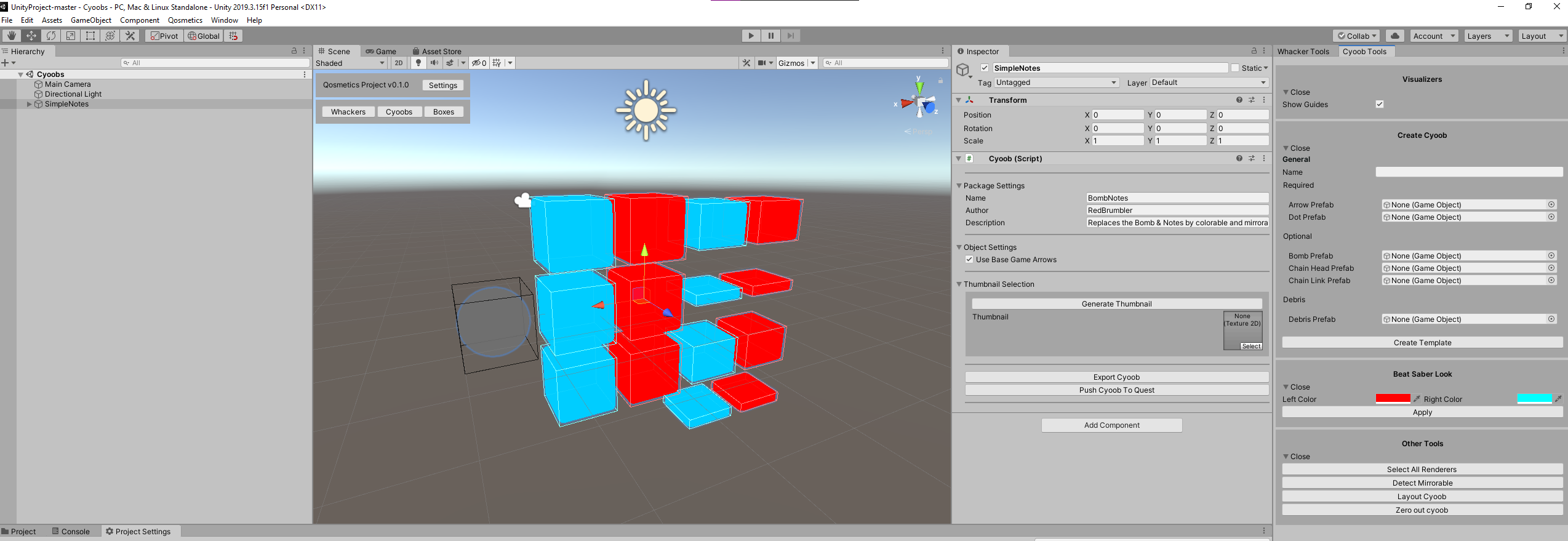Open Layout dropdown in toolbar
1568x541 pixels.
coord(1542,36)
